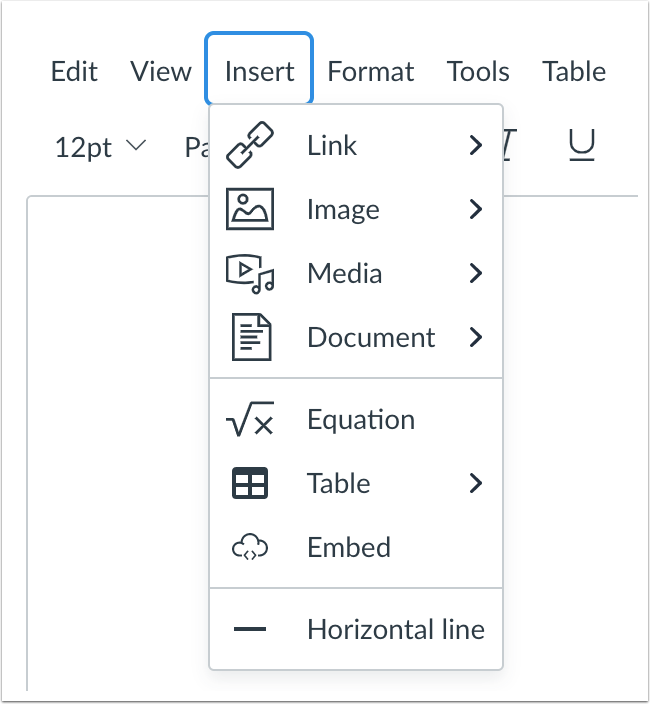Click the Document page icon
Image resolution: width=650 pixels, height=704 pixels.
point(250,338)
